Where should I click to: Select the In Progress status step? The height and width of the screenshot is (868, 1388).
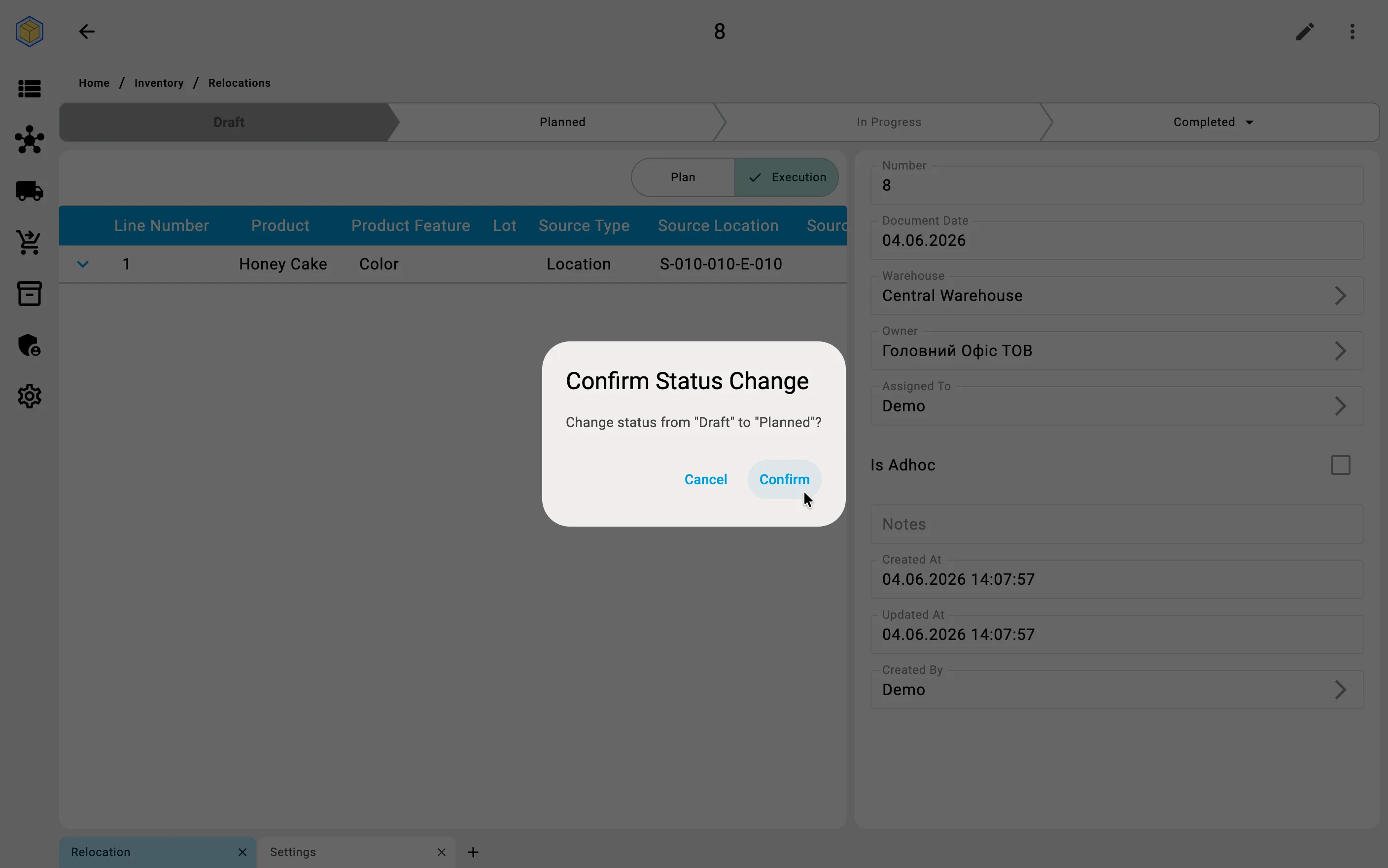pyautogui.click(x=888, y=122)
